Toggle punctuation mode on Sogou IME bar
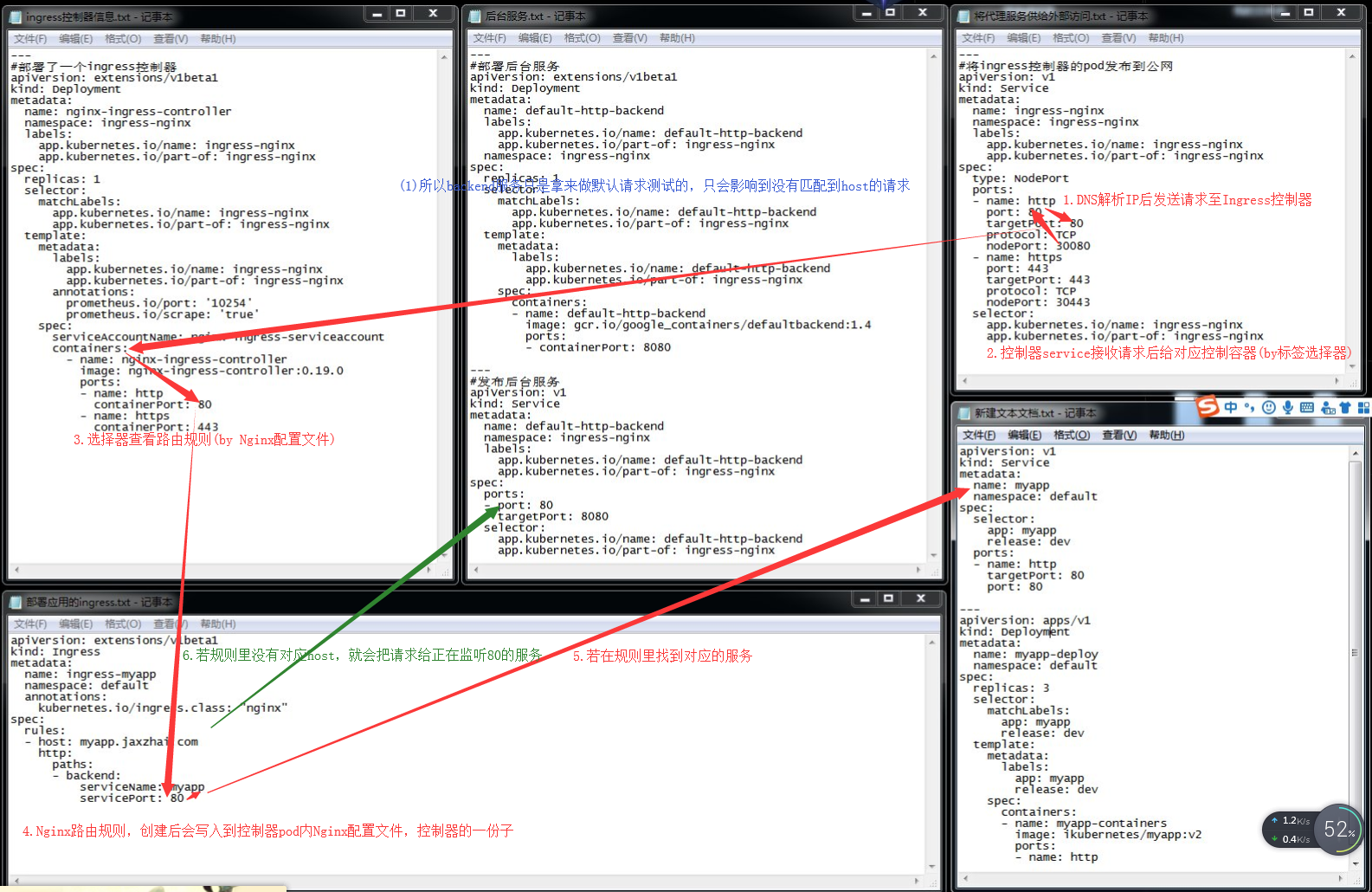1372x892 pixels. tap(1249, 407)
